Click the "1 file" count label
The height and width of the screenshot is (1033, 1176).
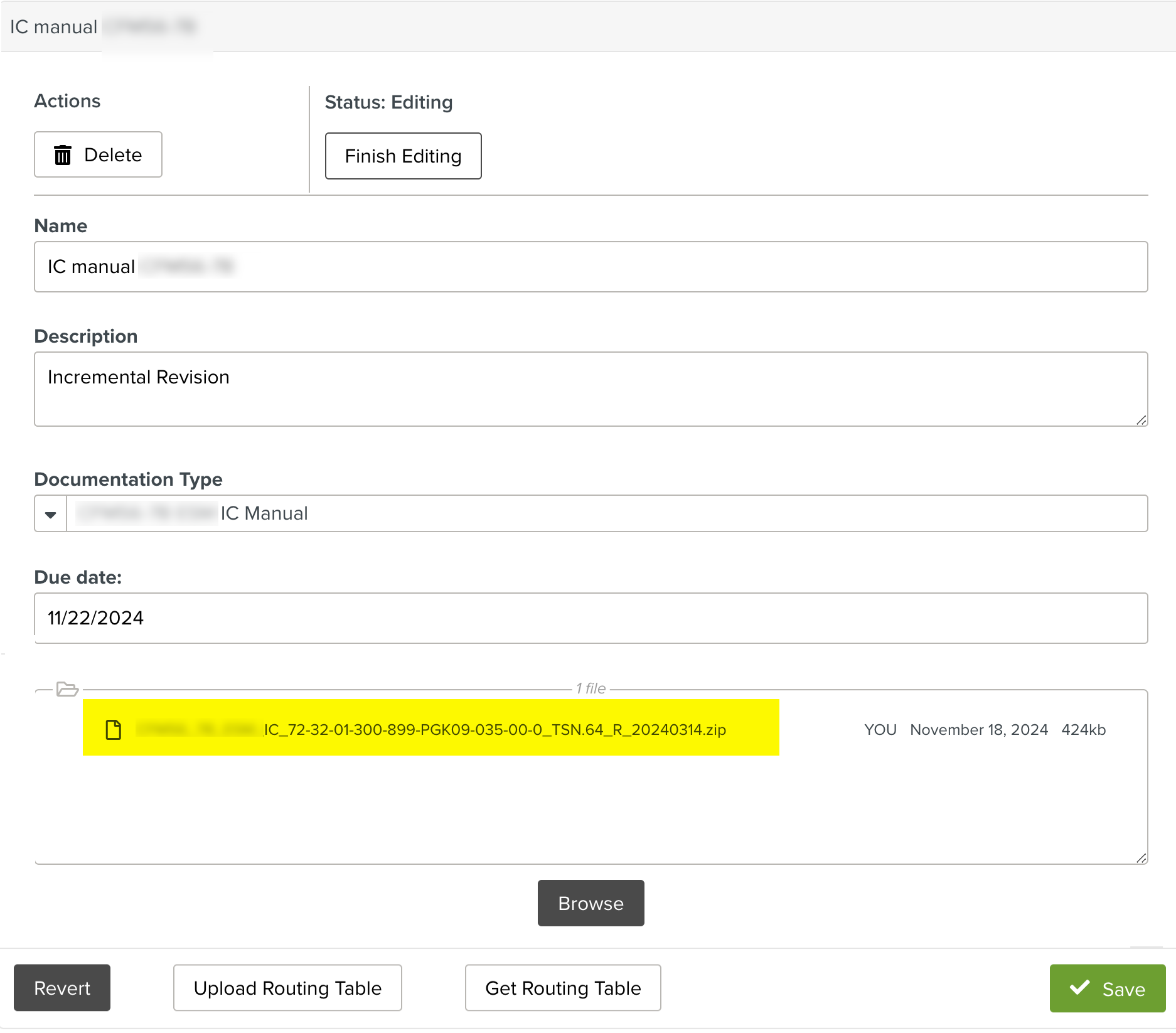coord(591,688)
